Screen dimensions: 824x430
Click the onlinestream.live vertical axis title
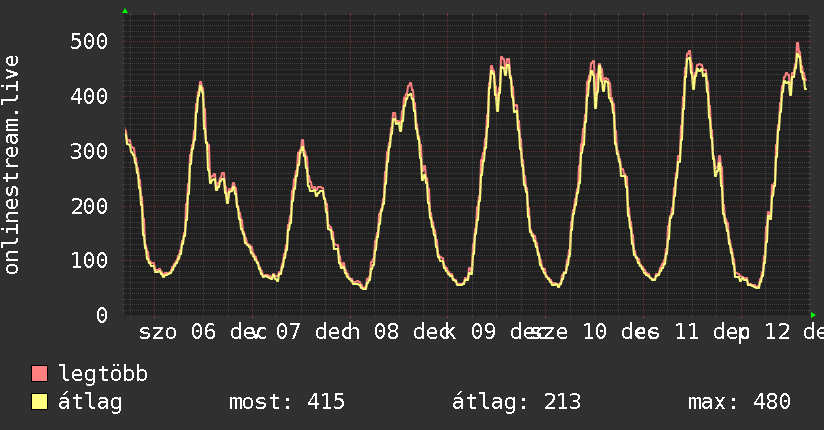(12, 165)
